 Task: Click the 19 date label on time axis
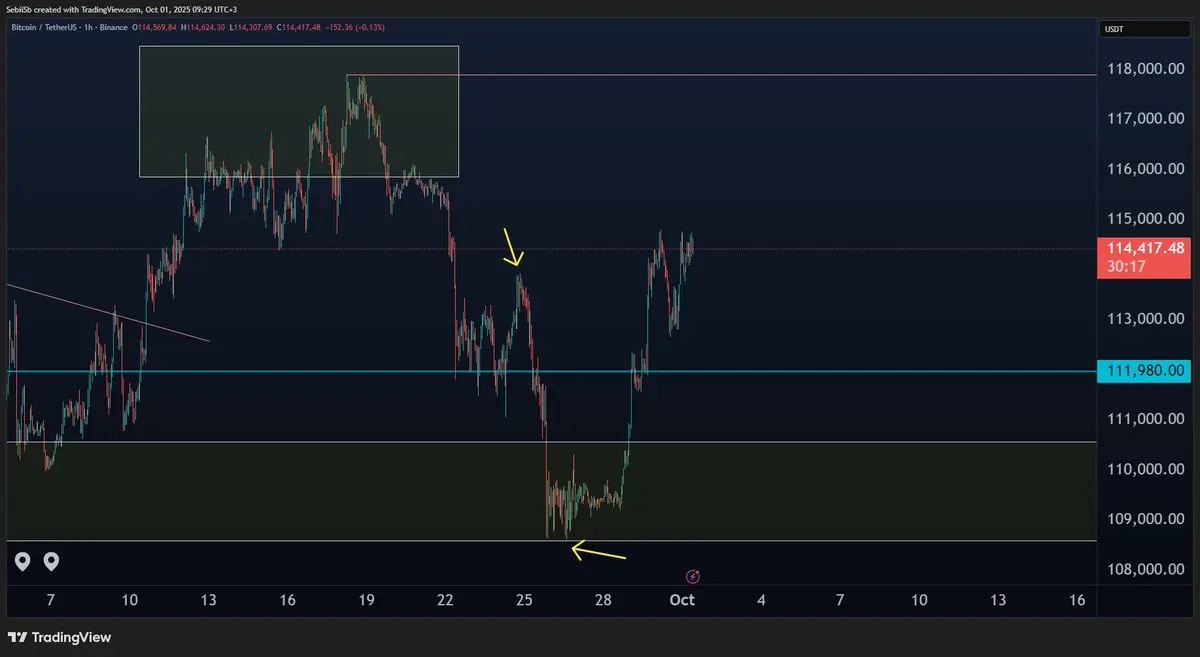click(x=366, y=600)
